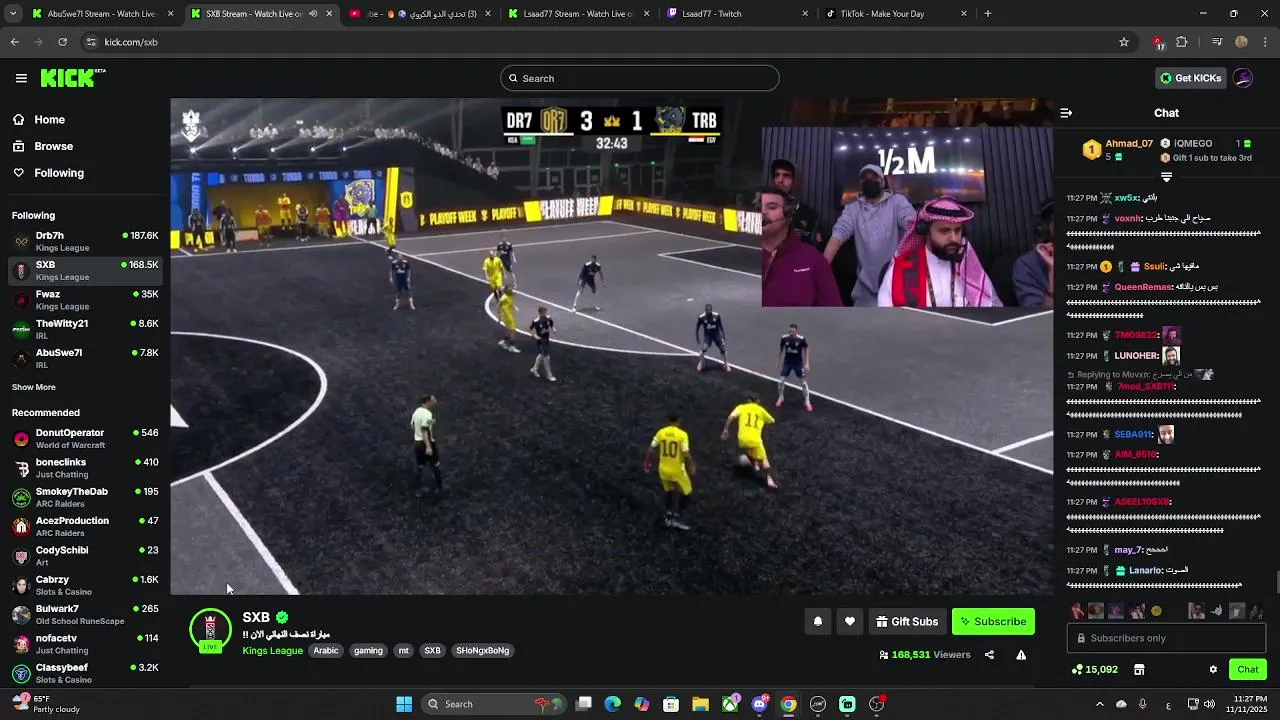Screen dimensions: 1280x720
Task: Open Chrome extensions puzzle icon
Action: pos(1182,42)
